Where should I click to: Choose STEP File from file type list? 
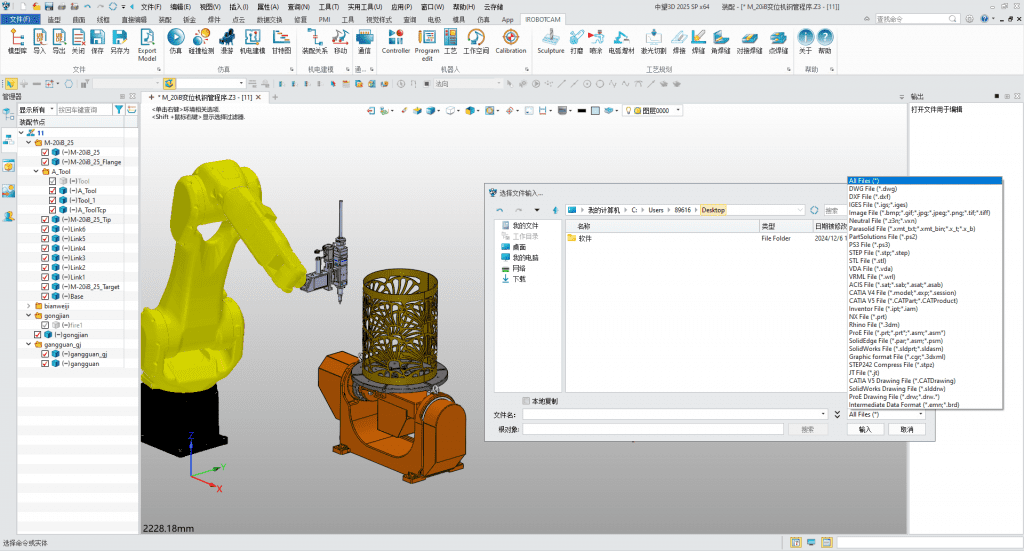(879, 252)
